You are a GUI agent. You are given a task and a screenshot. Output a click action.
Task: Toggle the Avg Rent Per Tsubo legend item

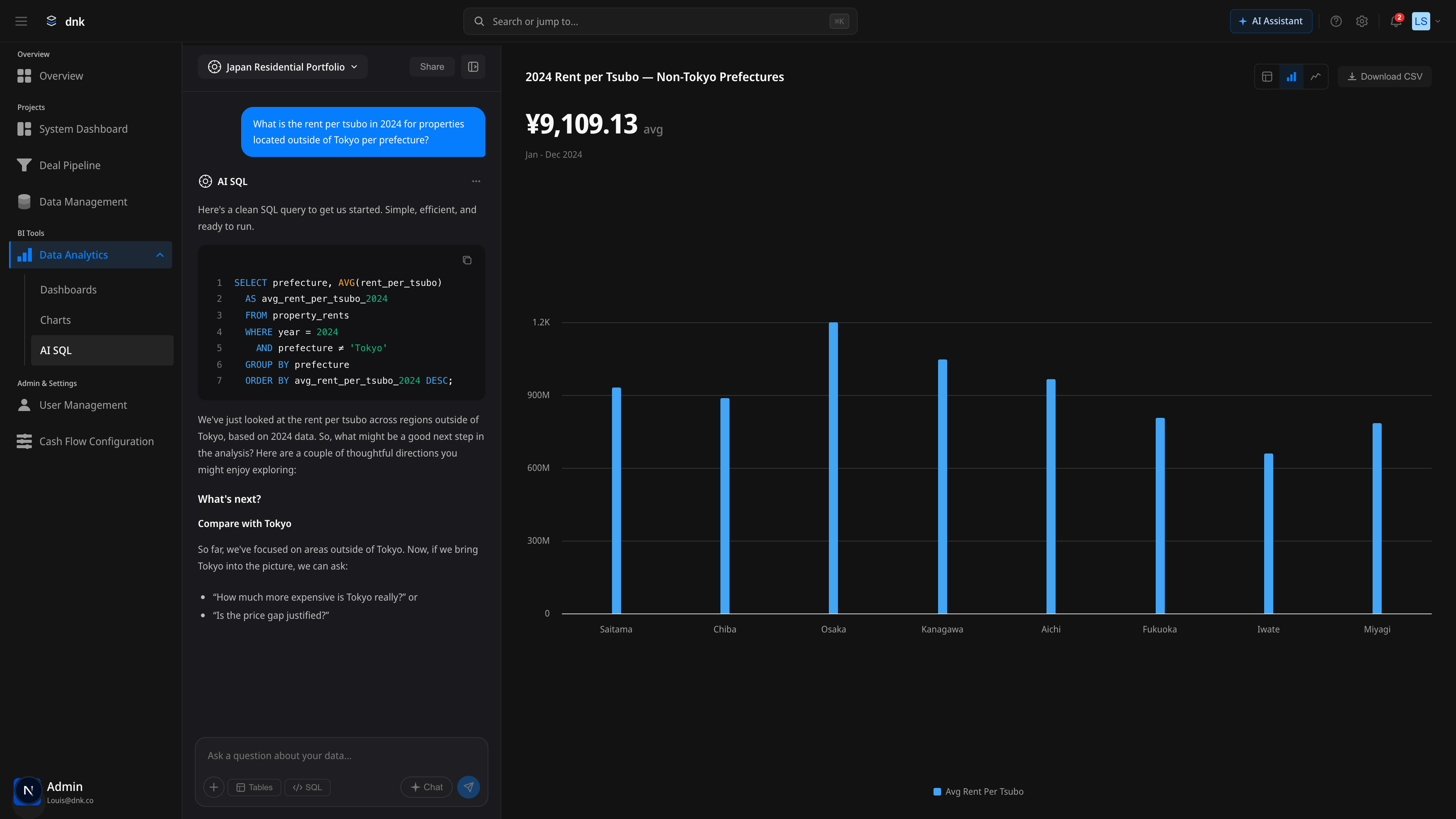978,791
